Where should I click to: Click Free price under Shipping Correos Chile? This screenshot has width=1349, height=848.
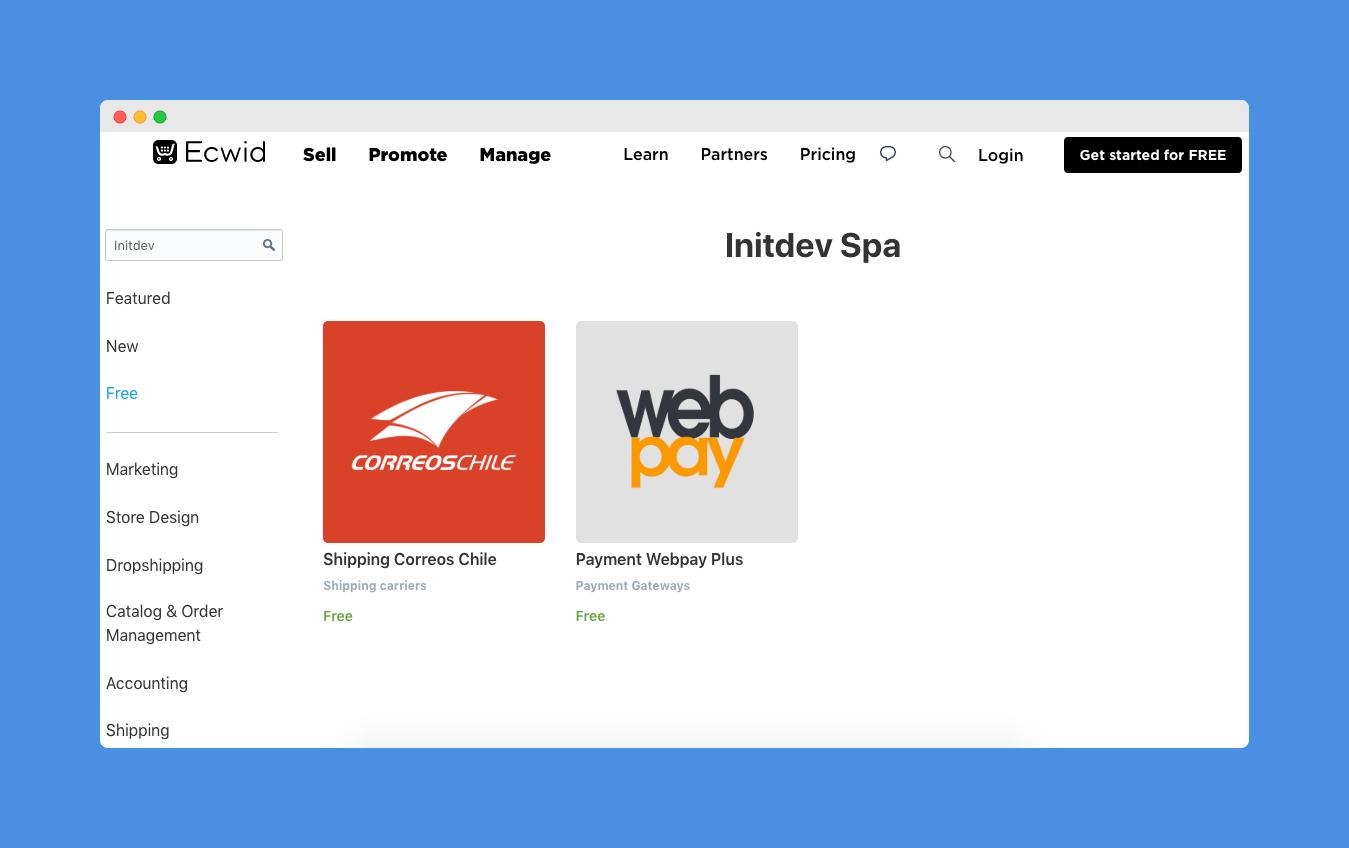point(338,616)
